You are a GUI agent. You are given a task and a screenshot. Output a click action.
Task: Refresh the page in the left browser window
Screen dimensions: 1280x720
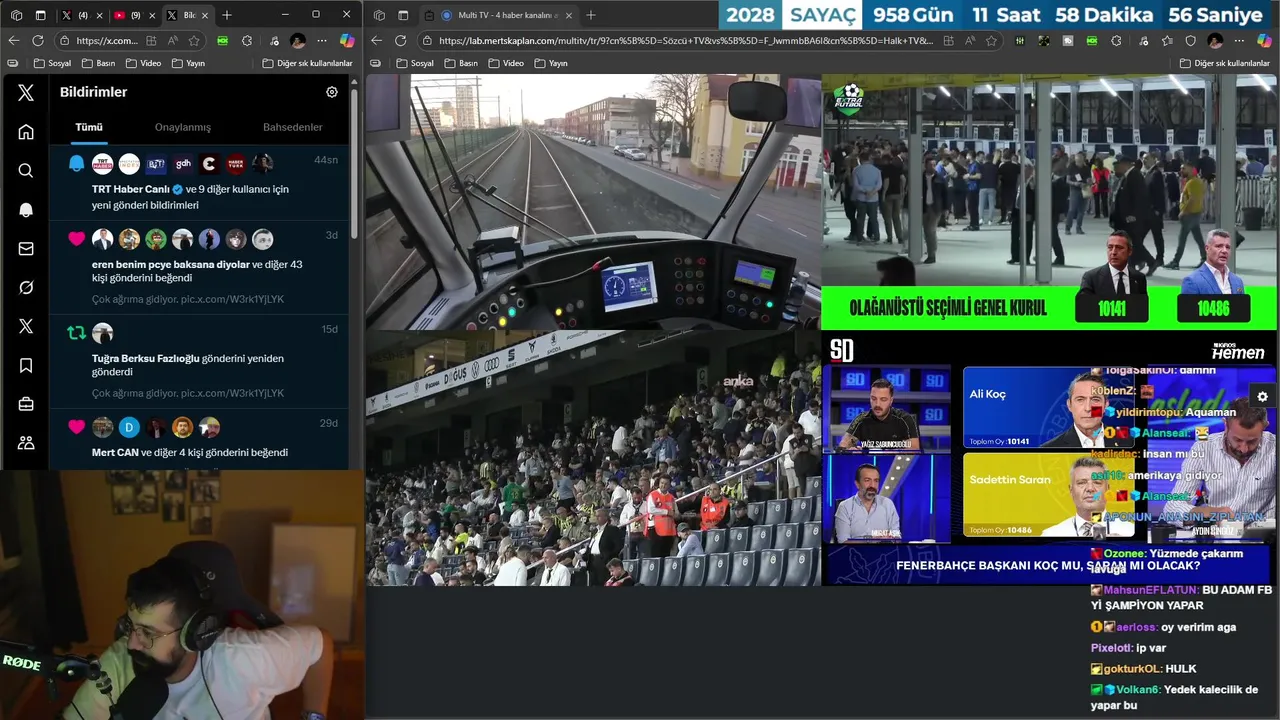pyautogui.click(x=38, y=40)
